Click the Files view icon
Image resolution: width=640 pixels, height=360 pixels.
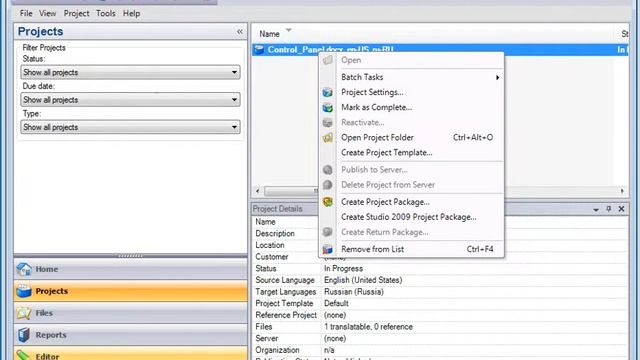[24, 313]
